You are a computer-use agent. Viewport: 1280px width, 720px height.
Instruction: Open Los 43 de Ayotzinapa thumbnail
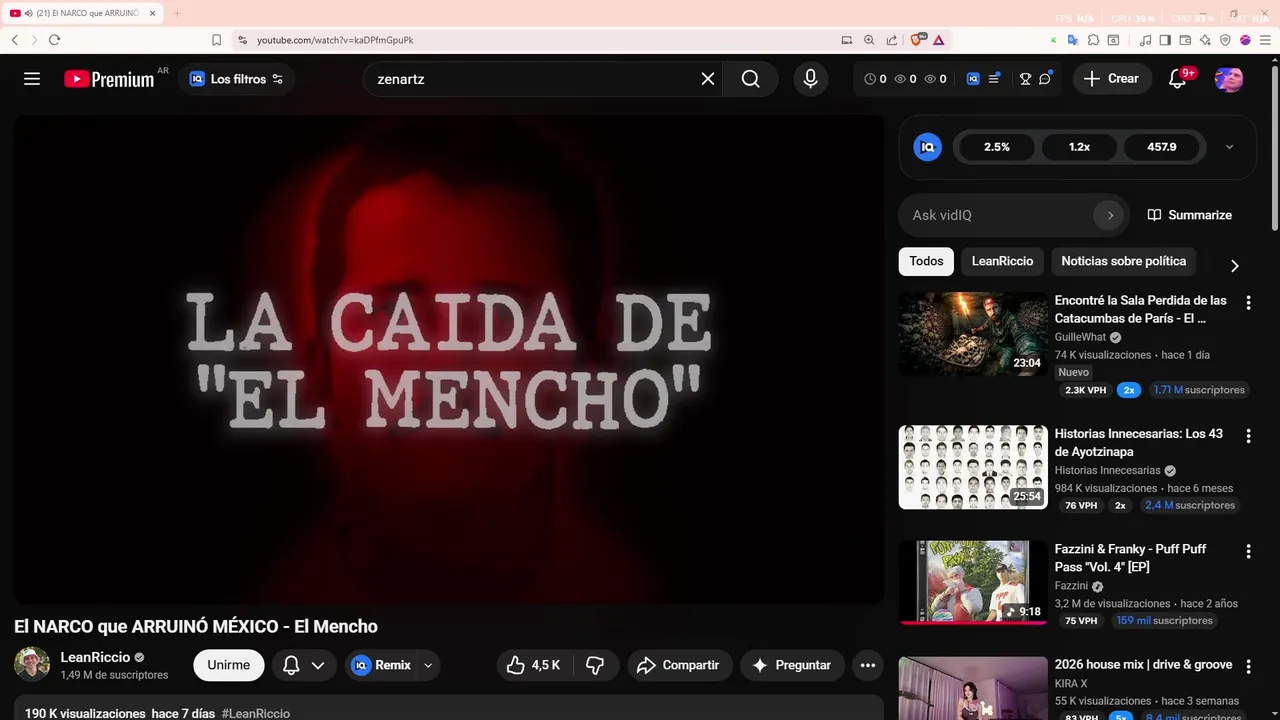click(x=973, y=467)
